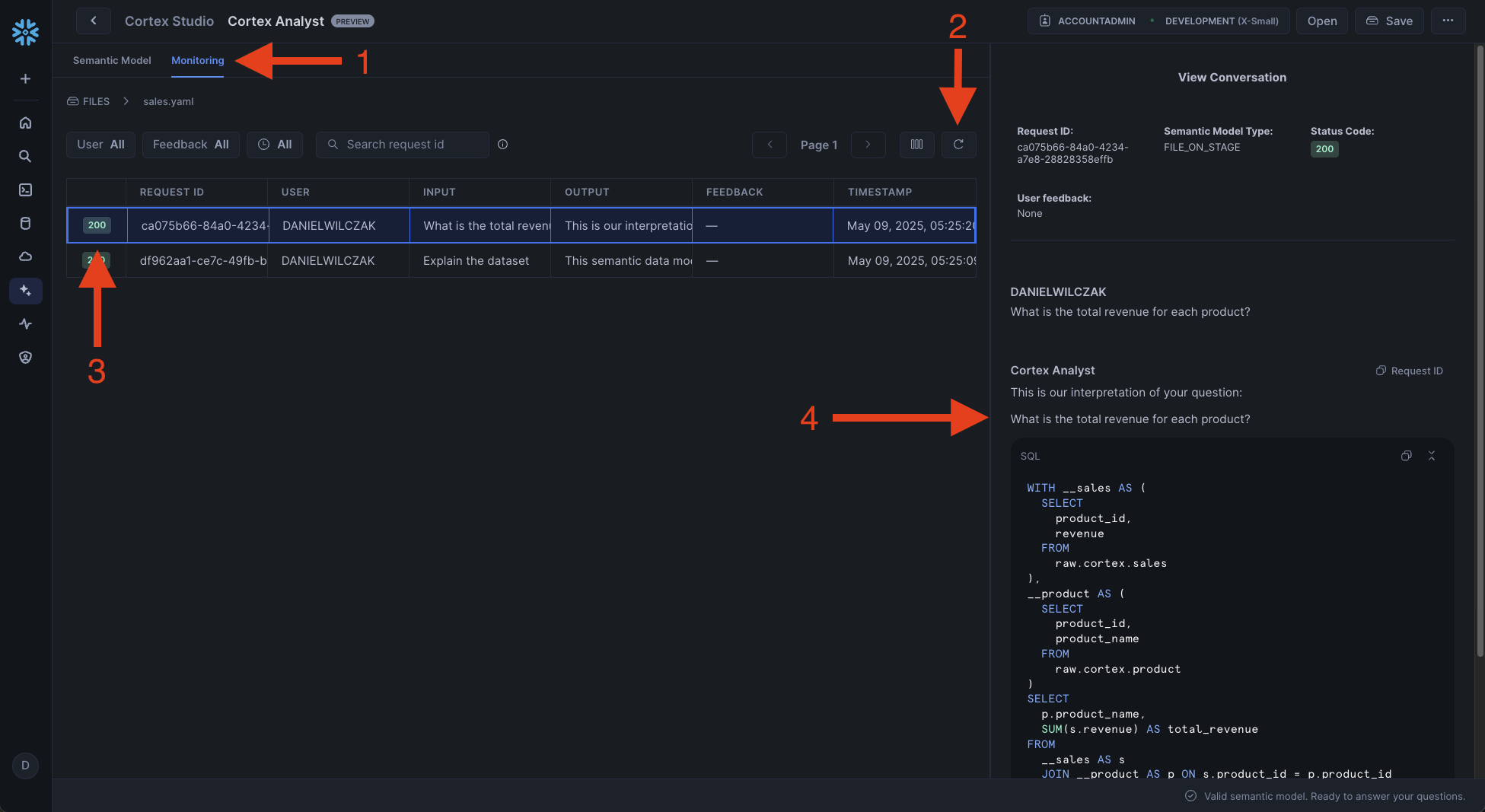The height and width of the screenshot is (812, 1485).
Task: Click 'Explain the dataset' input cell
Action: tap(480, 260)
